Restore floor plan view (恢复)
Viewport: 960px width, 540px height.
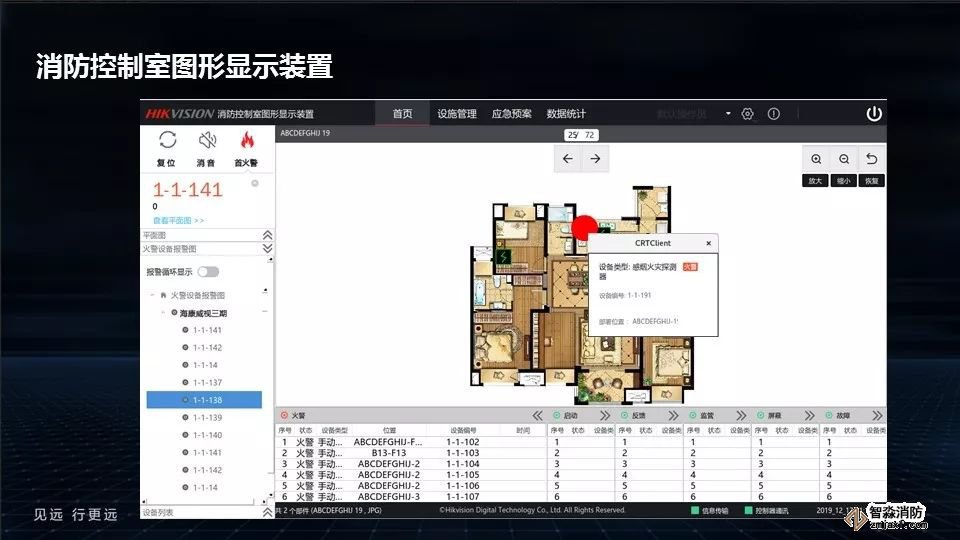pos(872,159)
